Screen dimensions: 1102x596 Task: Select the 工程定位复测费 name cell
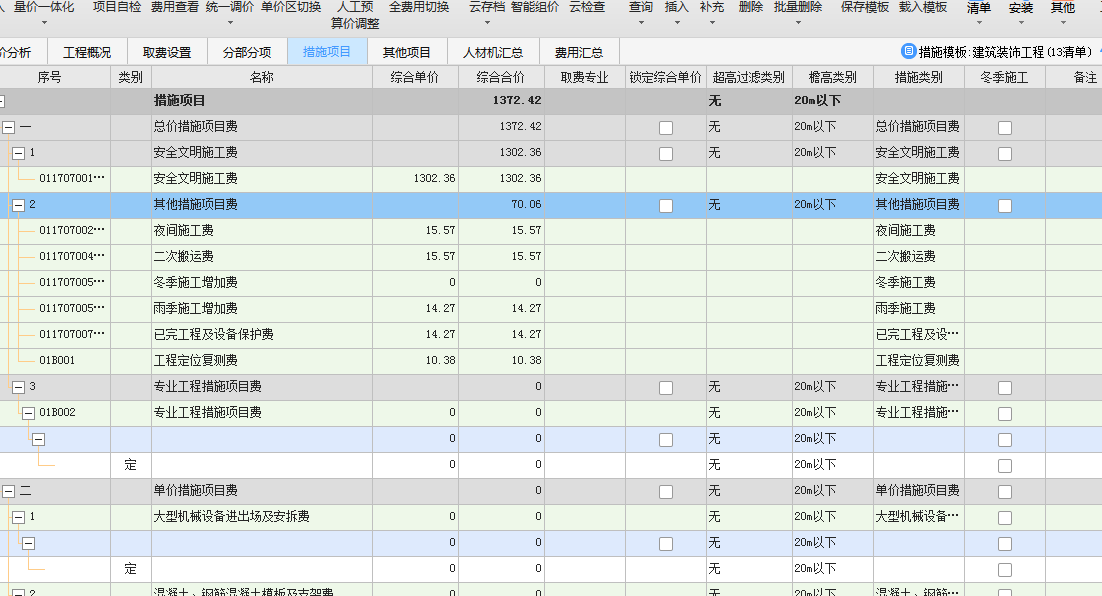[x=262, y=361]
